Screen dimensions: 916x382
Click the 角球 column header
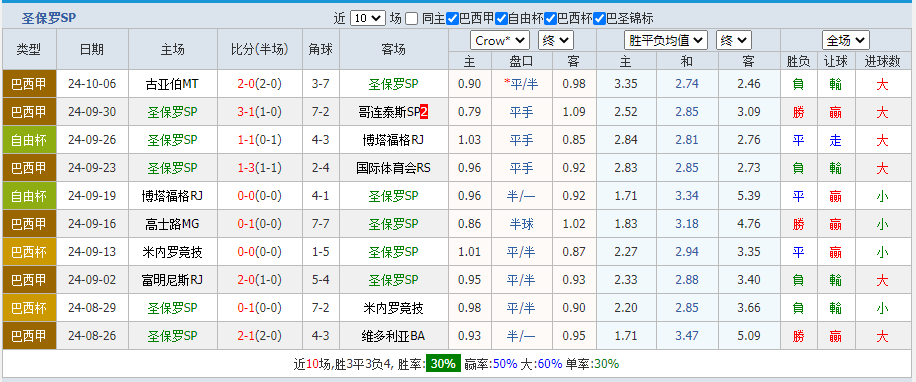pos(321,49)
